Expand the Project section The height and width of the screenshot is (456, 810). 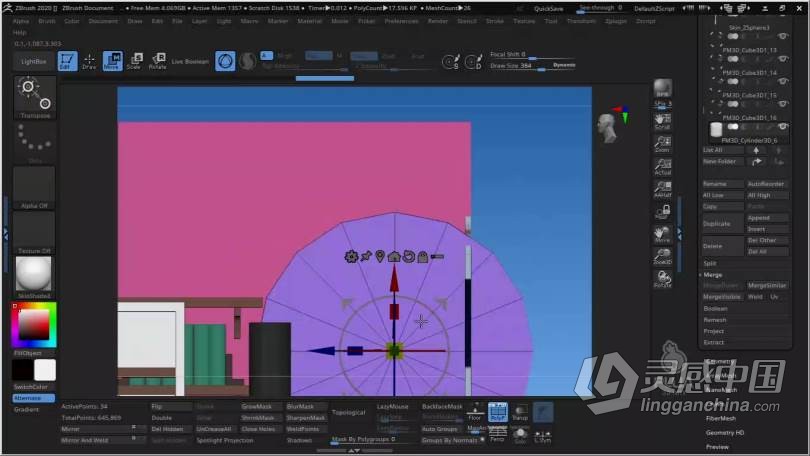click(x=713, y=331)
